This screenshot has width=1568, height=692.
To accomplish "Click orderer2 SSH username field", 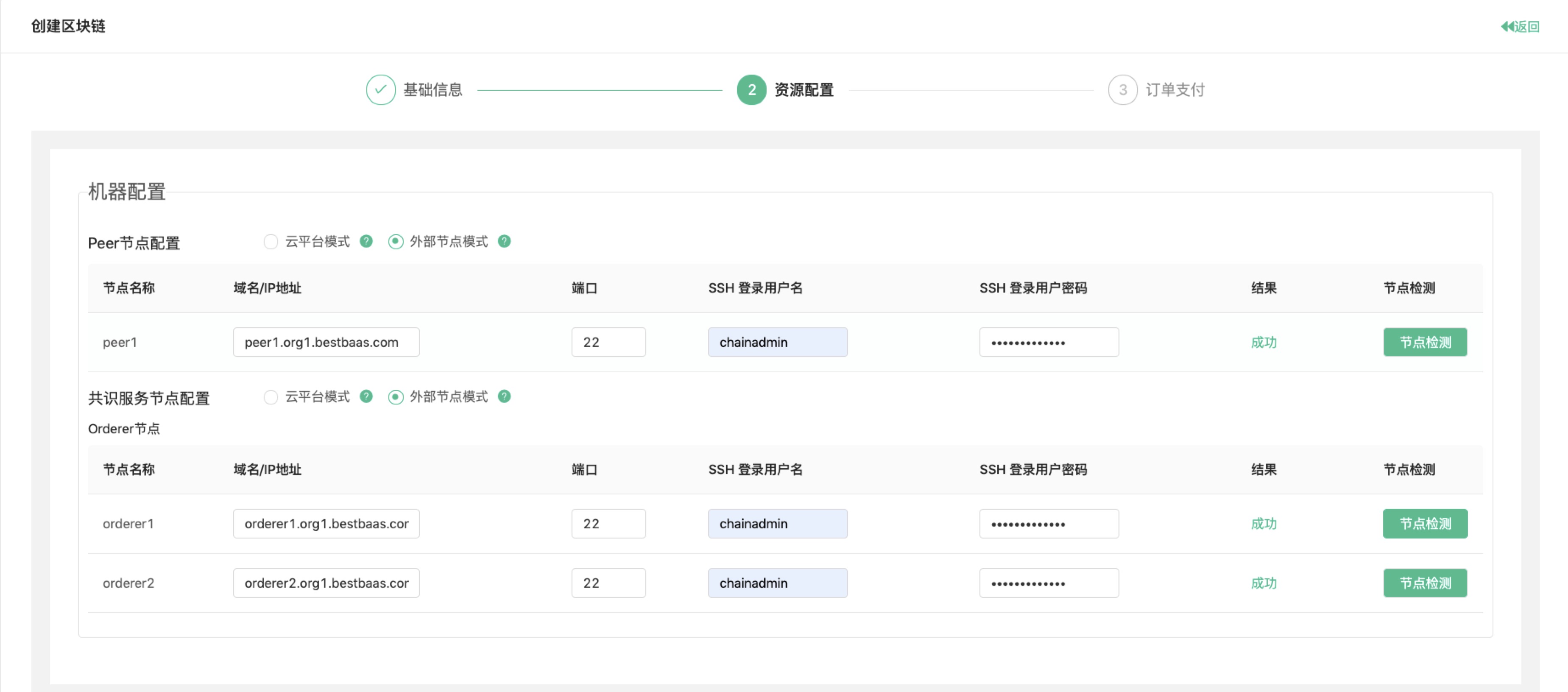I will point(778,583).
